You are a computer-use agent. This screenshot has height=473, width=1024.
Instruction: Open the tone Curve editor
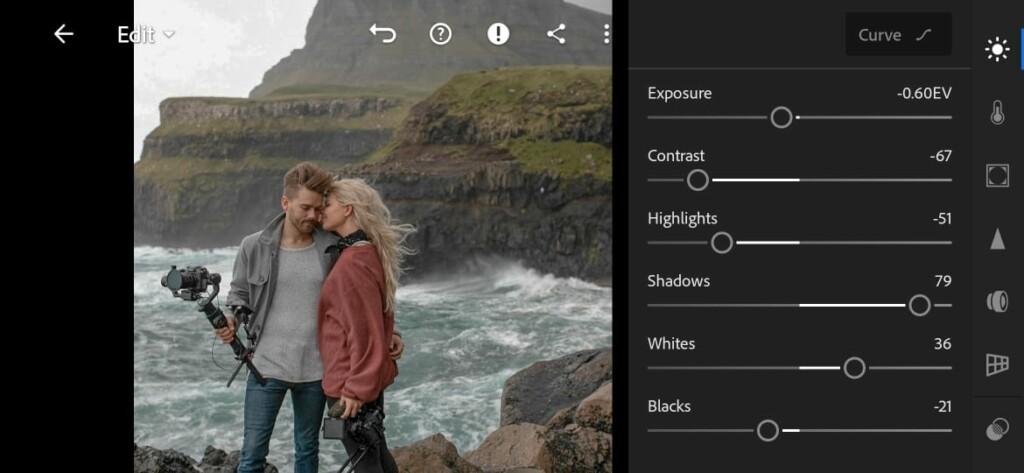(x=898, y=34)
